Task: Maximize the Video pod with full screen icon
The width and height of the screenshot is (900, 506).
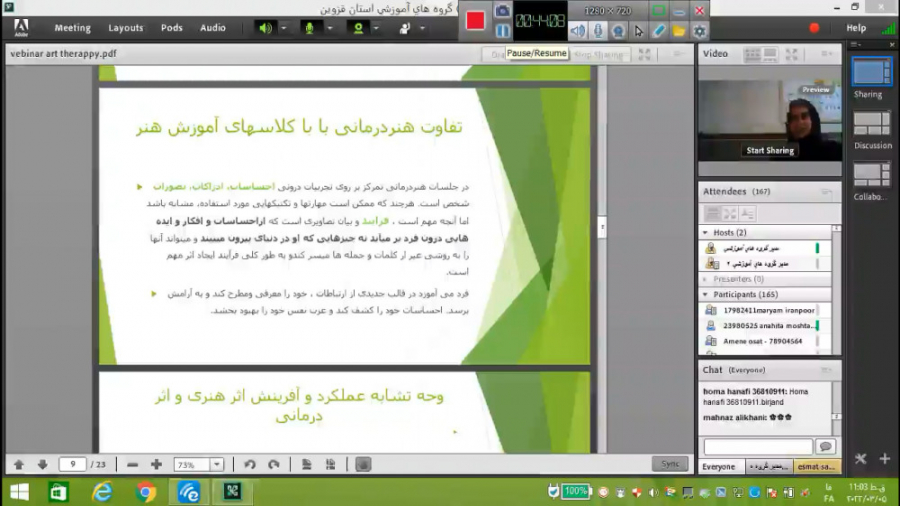Action: 792,55
